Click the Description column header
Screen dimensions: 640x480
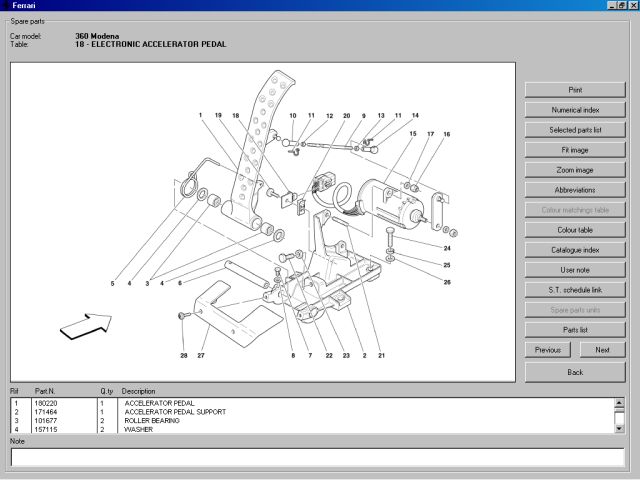point(138,391)
